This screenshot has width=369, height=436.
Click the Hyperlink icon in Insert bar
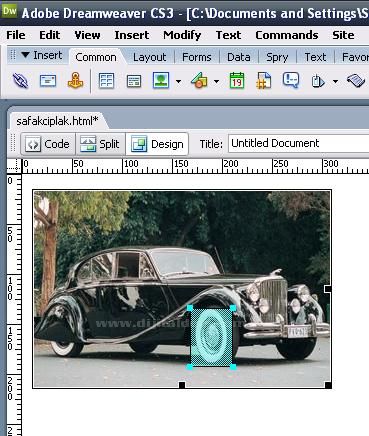(x=20, y=81)
